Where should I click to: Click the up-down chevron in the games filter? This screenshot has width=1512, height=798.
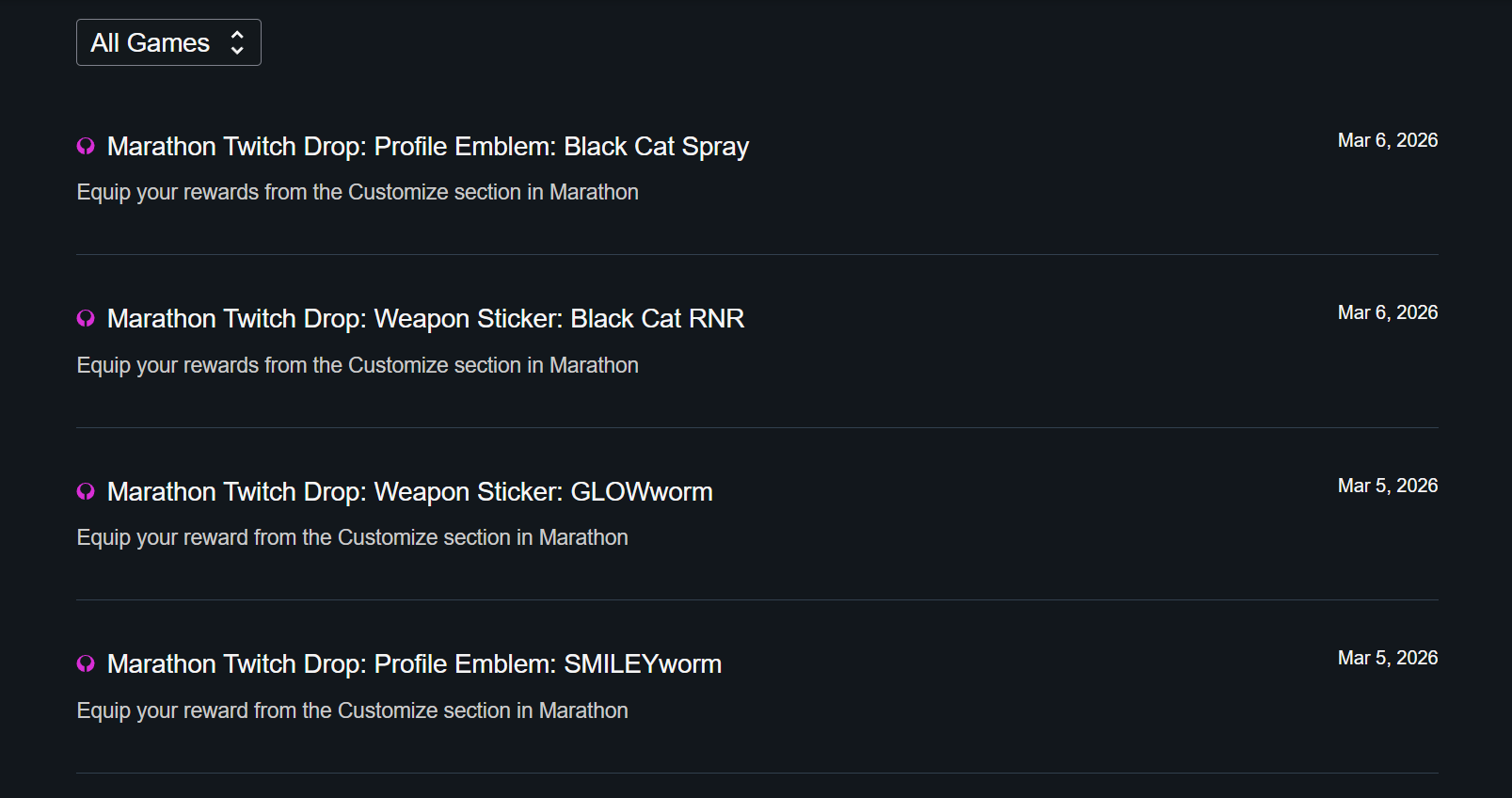(x=237, y=42)
